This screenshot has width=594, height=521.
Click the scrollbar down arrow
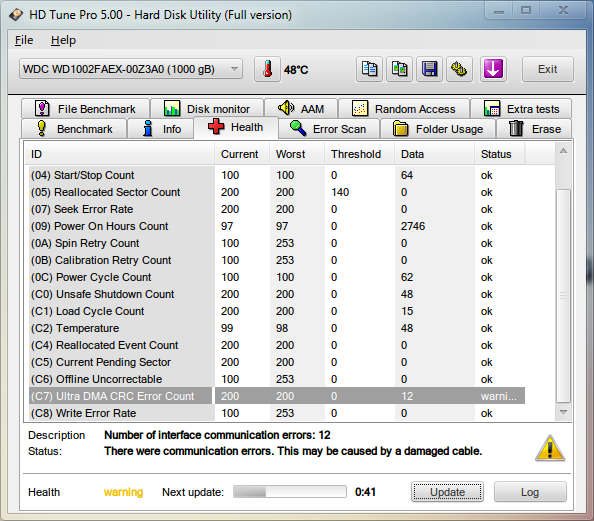point(563,412)
